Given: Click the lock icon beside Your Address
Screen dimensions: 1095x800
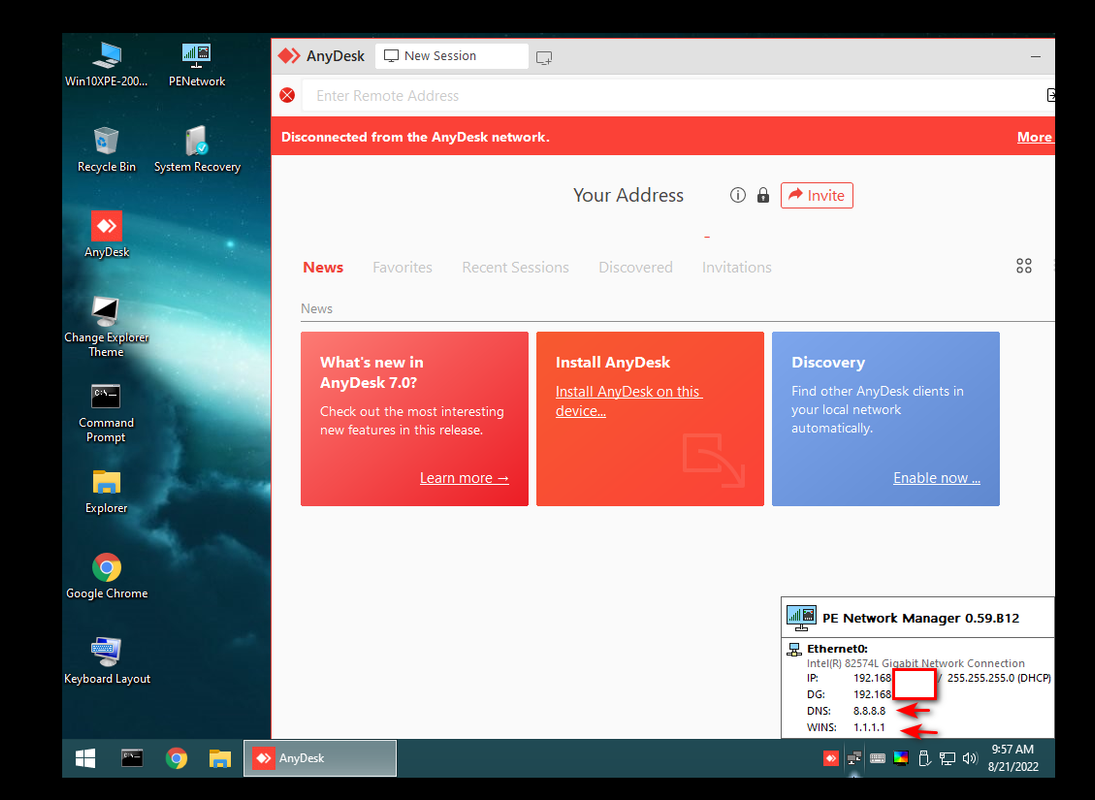Looking at the screenshot, I should coord(763,195).
